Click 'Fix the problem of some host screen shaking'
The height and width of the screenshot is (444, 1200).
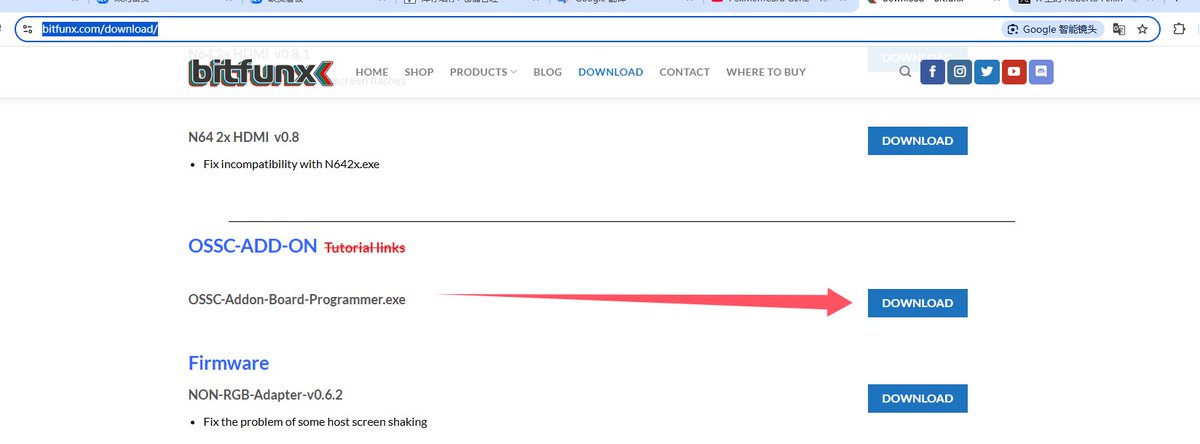[x=314, y=421]
